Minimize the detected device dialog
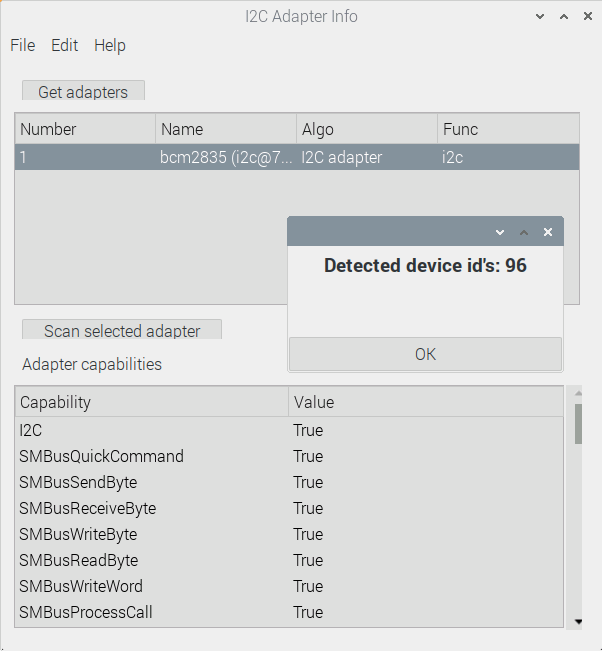602x651 pixels. tap(500, 232)
